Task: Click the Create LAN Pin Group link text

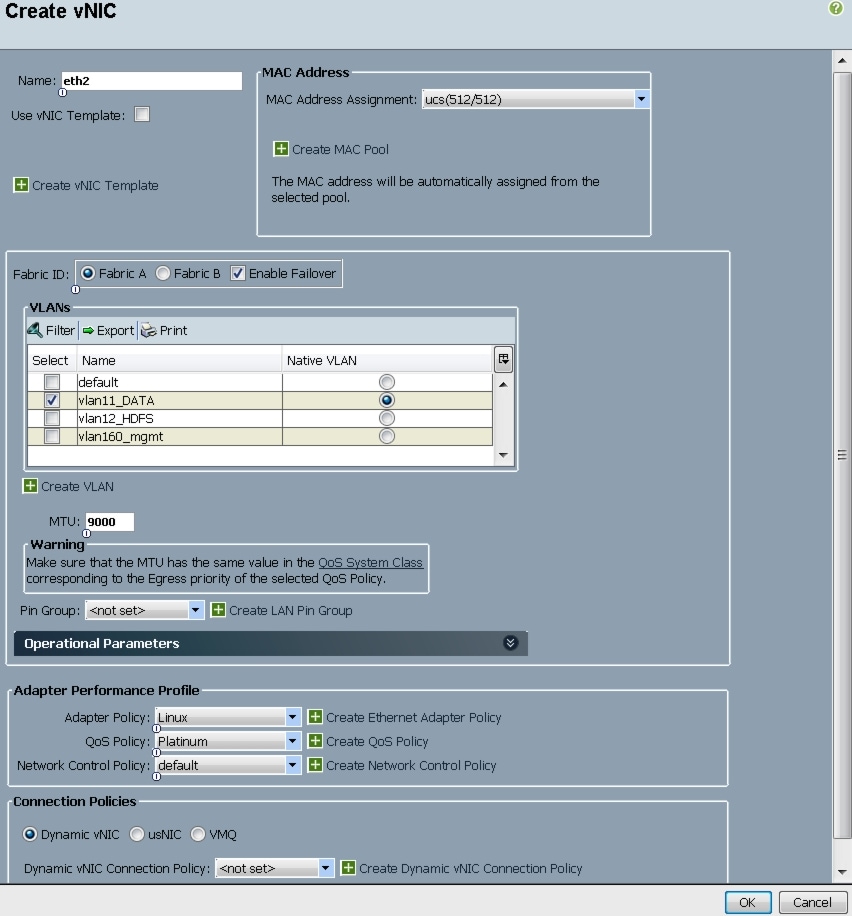Action: [290, 610]
